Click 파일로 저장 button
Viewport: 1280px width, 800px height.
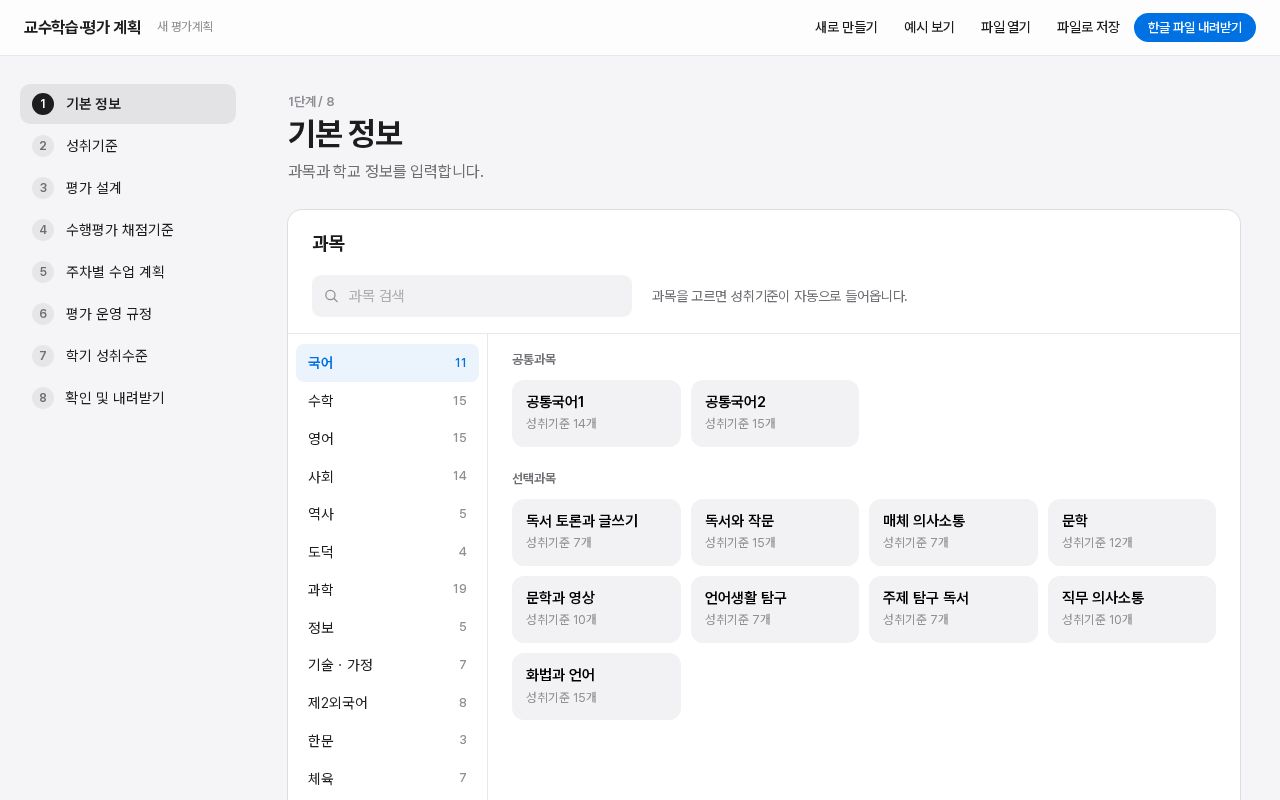point(1088,28)
